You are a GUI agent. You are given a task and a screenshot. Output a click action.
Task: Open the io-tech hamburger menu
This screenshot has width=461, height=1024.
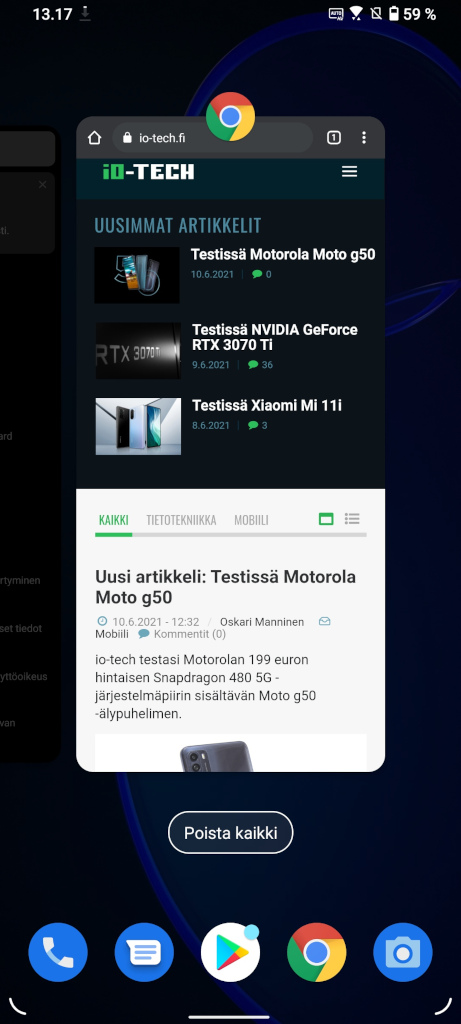click(349, 172)
